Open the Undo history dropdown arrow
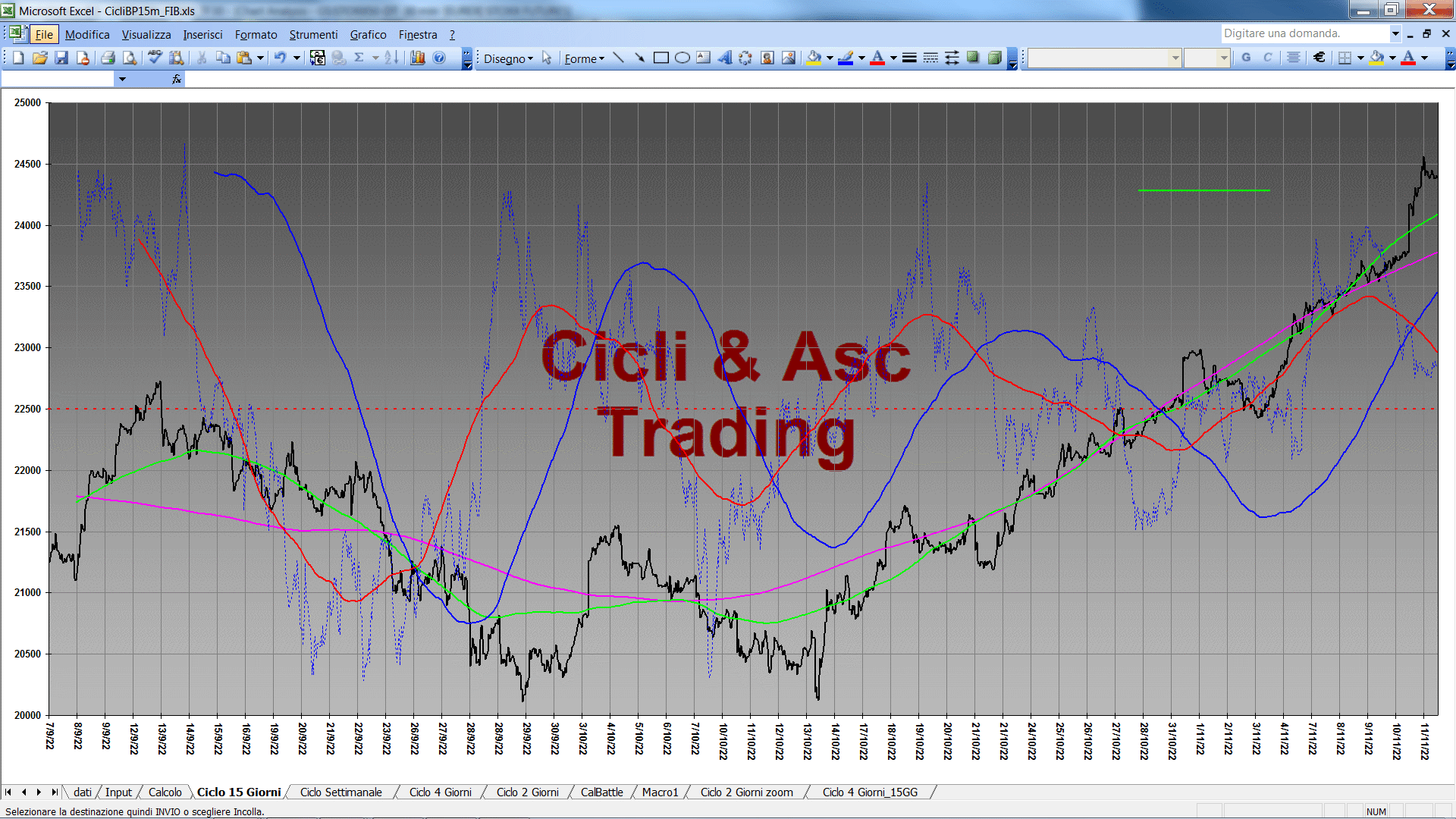 point(297,58)
